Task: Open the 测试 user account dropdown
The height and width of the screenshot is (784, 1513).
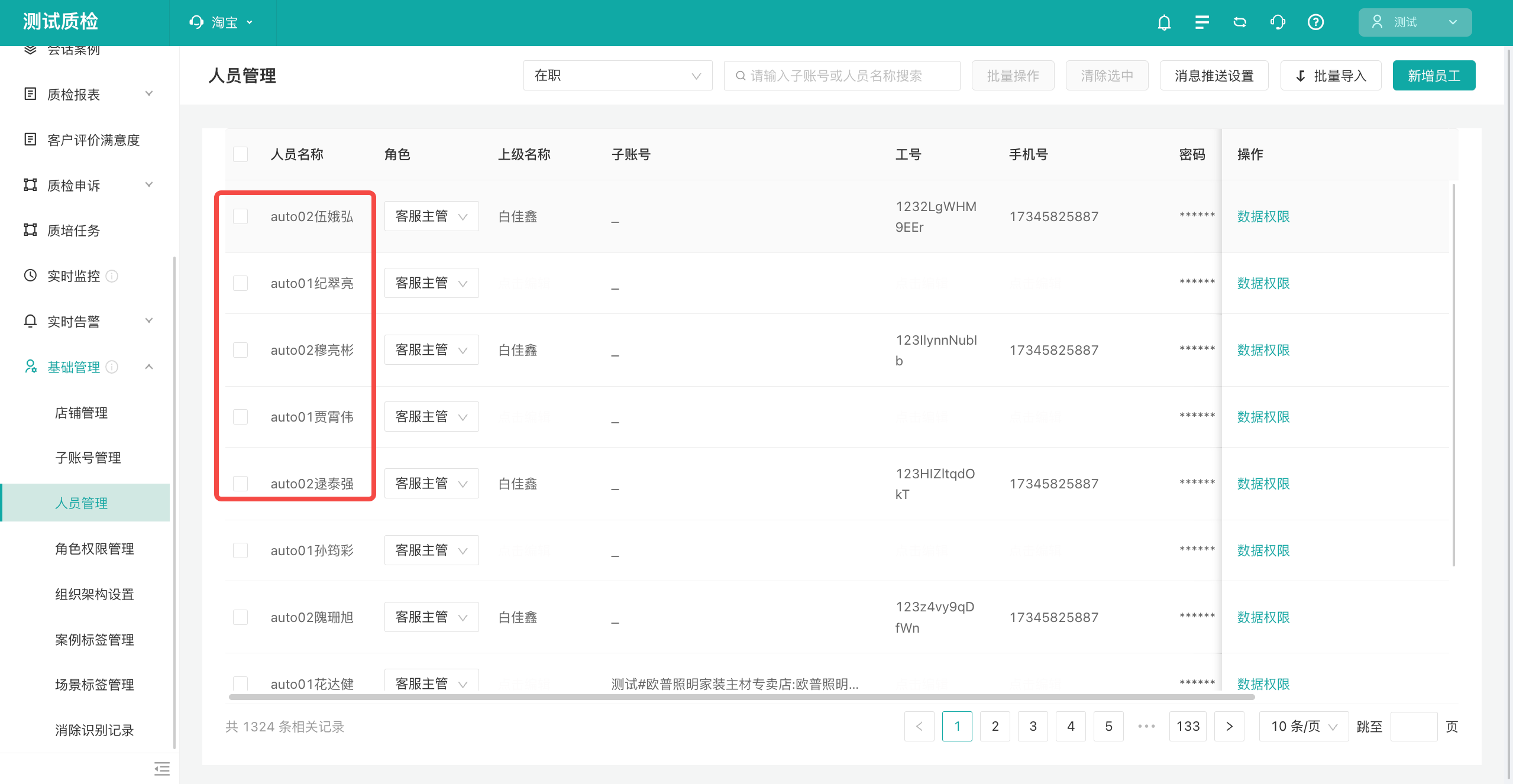Action: 1415,22
